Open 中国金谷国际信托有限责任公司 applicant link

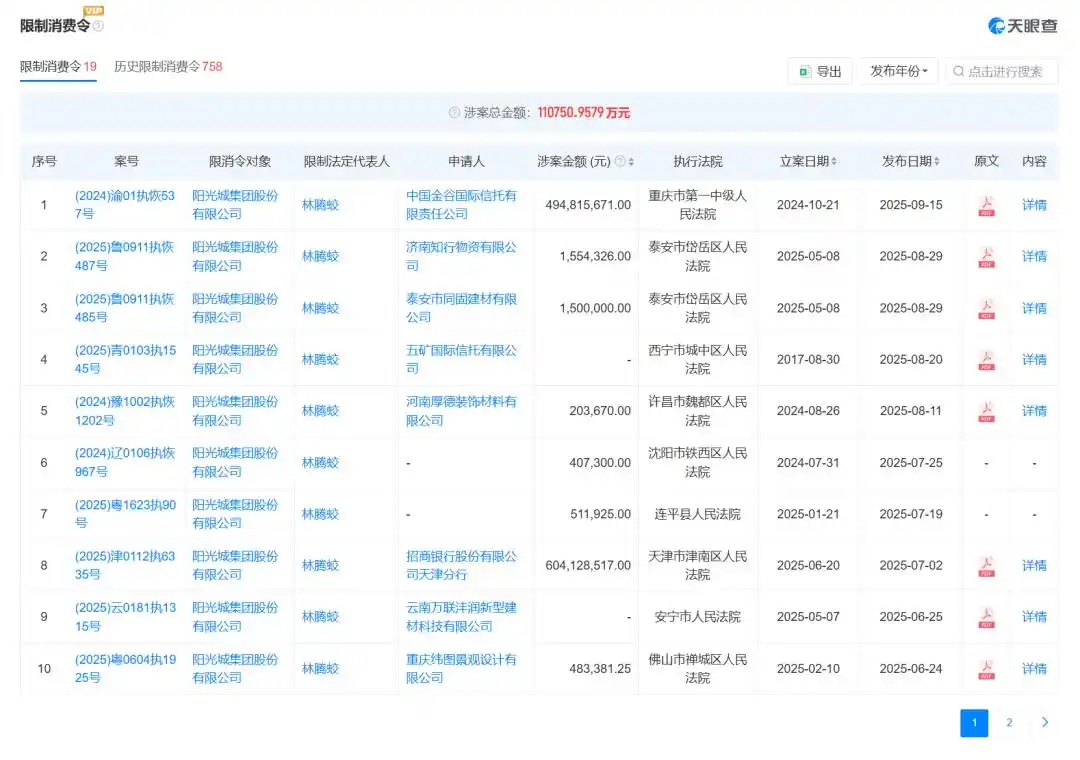[461, 205]
